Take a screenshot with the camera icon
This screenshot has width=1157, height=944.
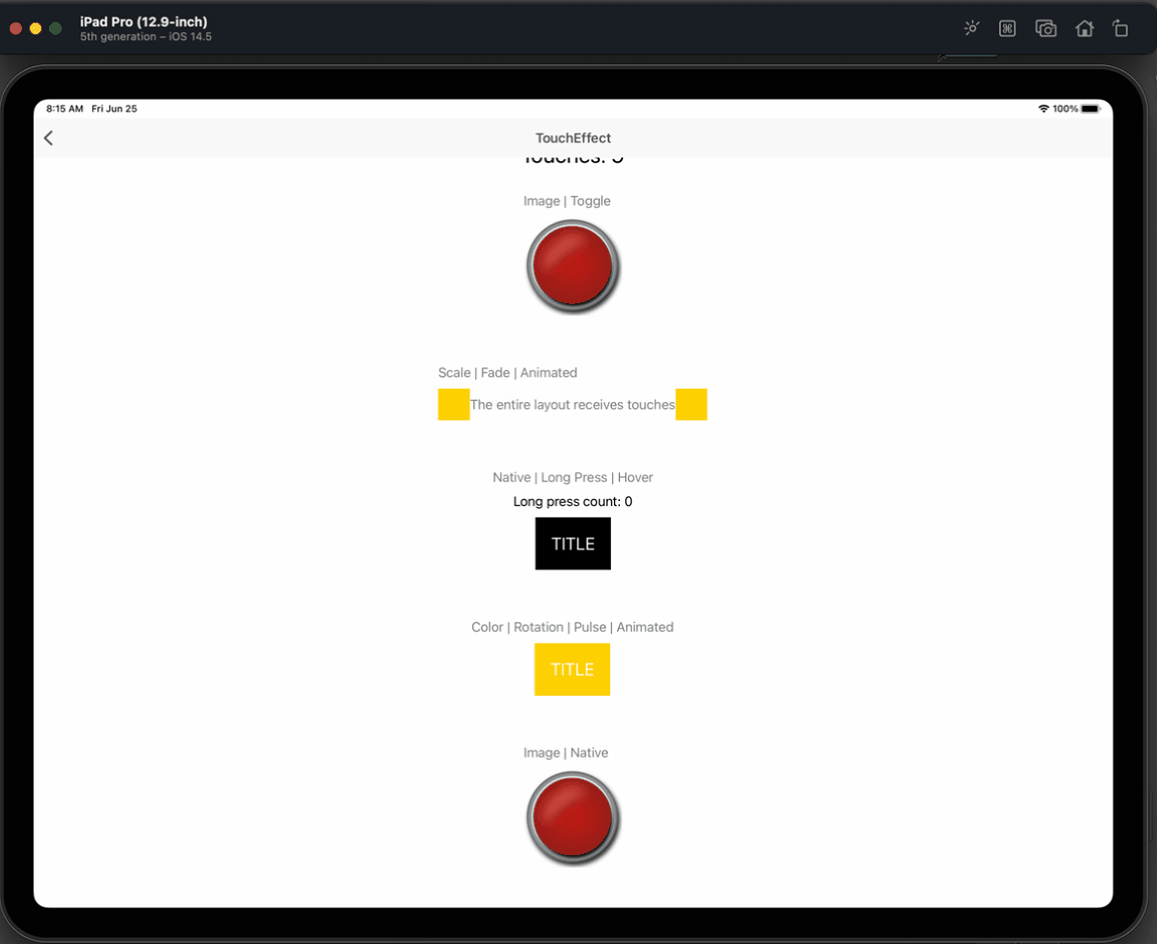[1046, 28]
